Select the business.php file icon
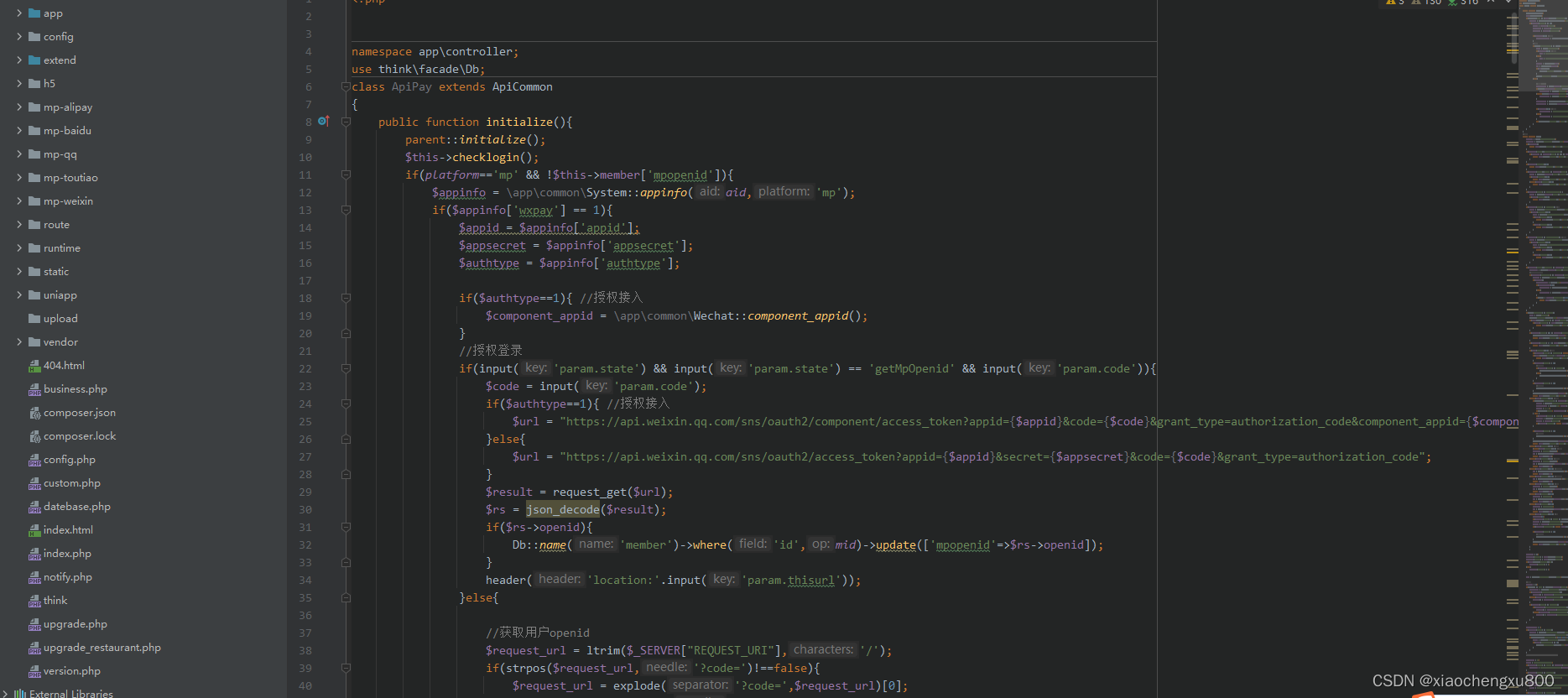The width and height of the screenshot is (1568, 698). [34, 389]
